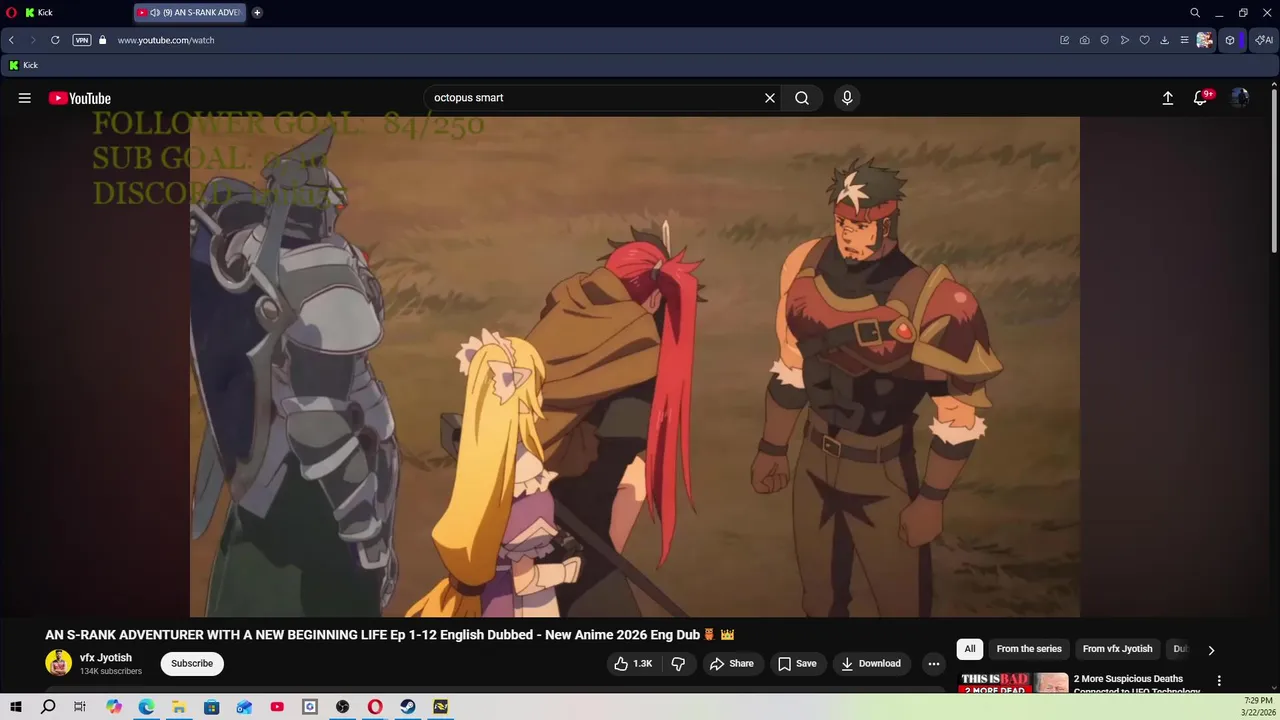The width and height of the screenshot is (1280, 720).
Task: Open the YouTube guide hamburger menu
Action: pyautogui.click(x=24, y=98)
